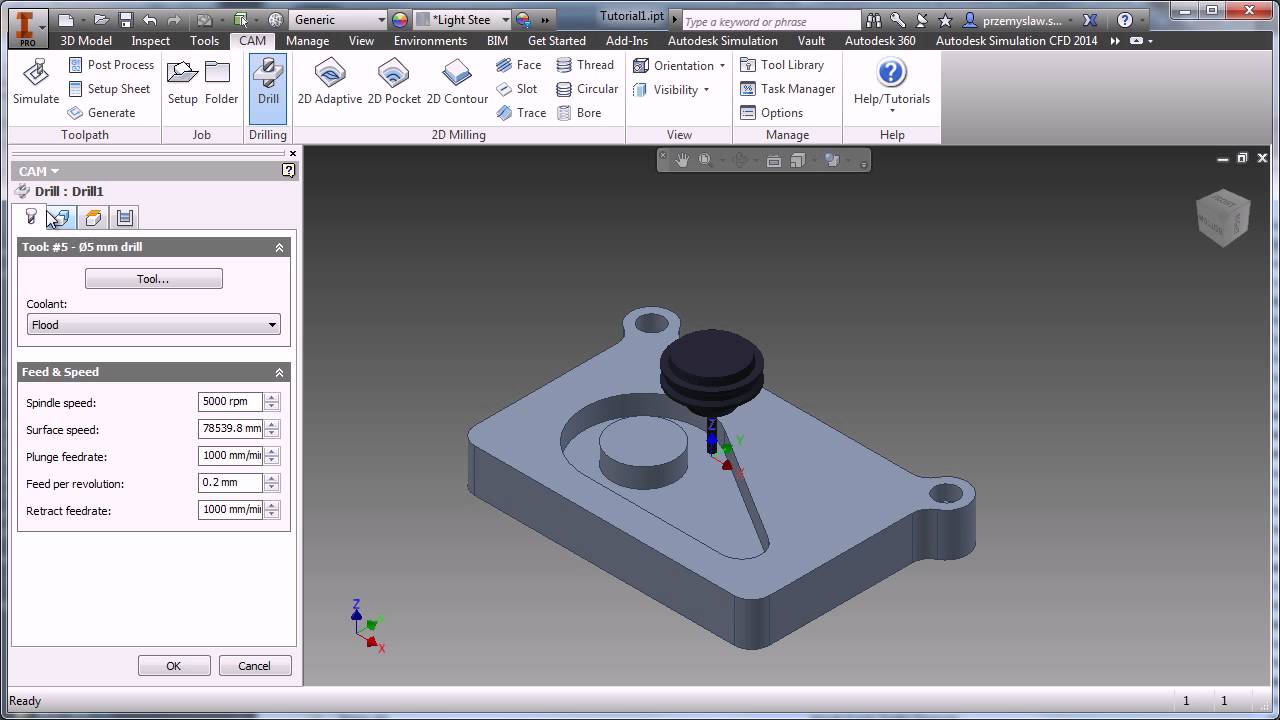
Task: Open the Task Manager
Action: point(787,88)
